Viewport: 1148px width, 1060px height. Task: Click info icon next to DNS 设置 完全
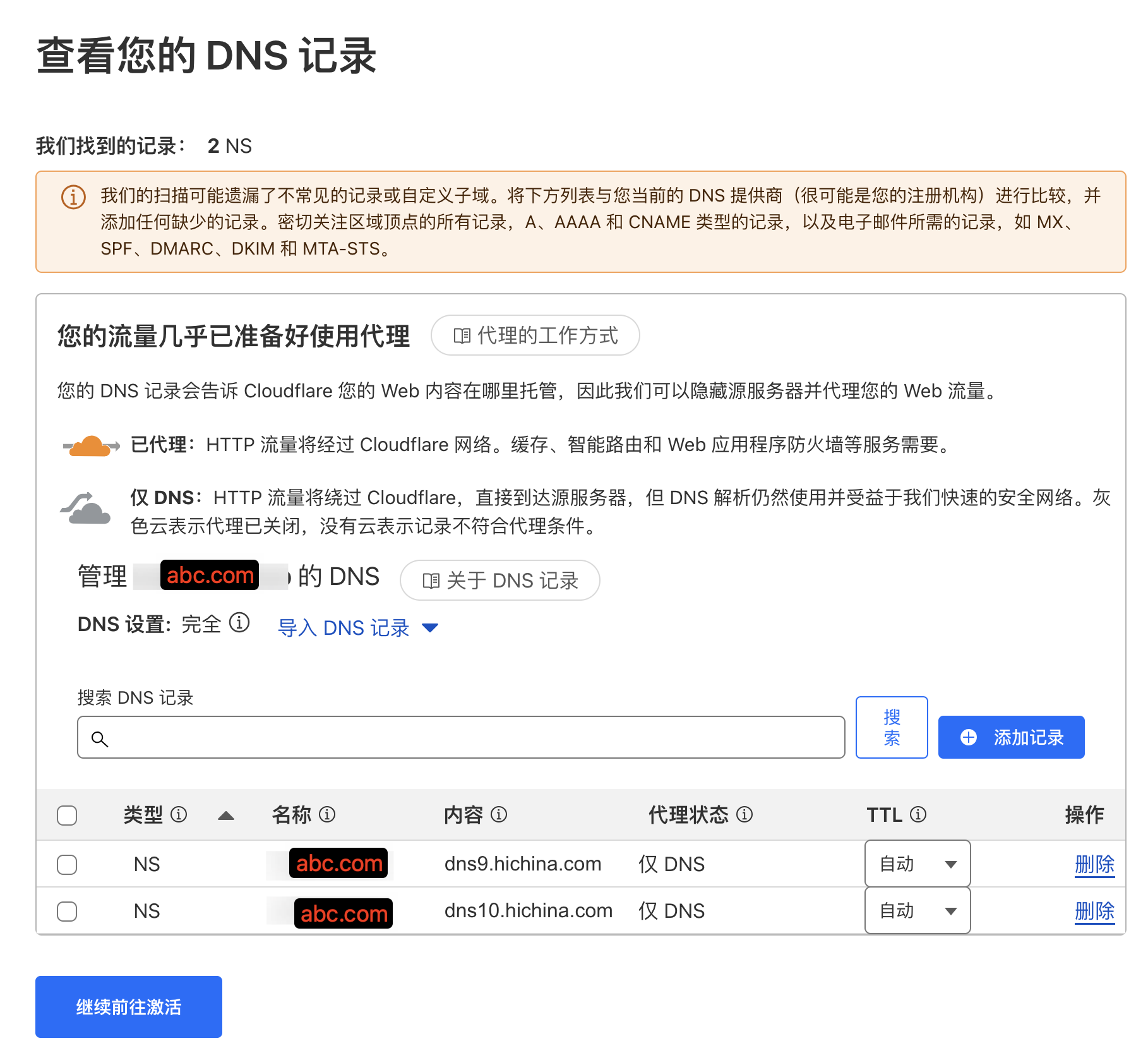coord(239,623)
